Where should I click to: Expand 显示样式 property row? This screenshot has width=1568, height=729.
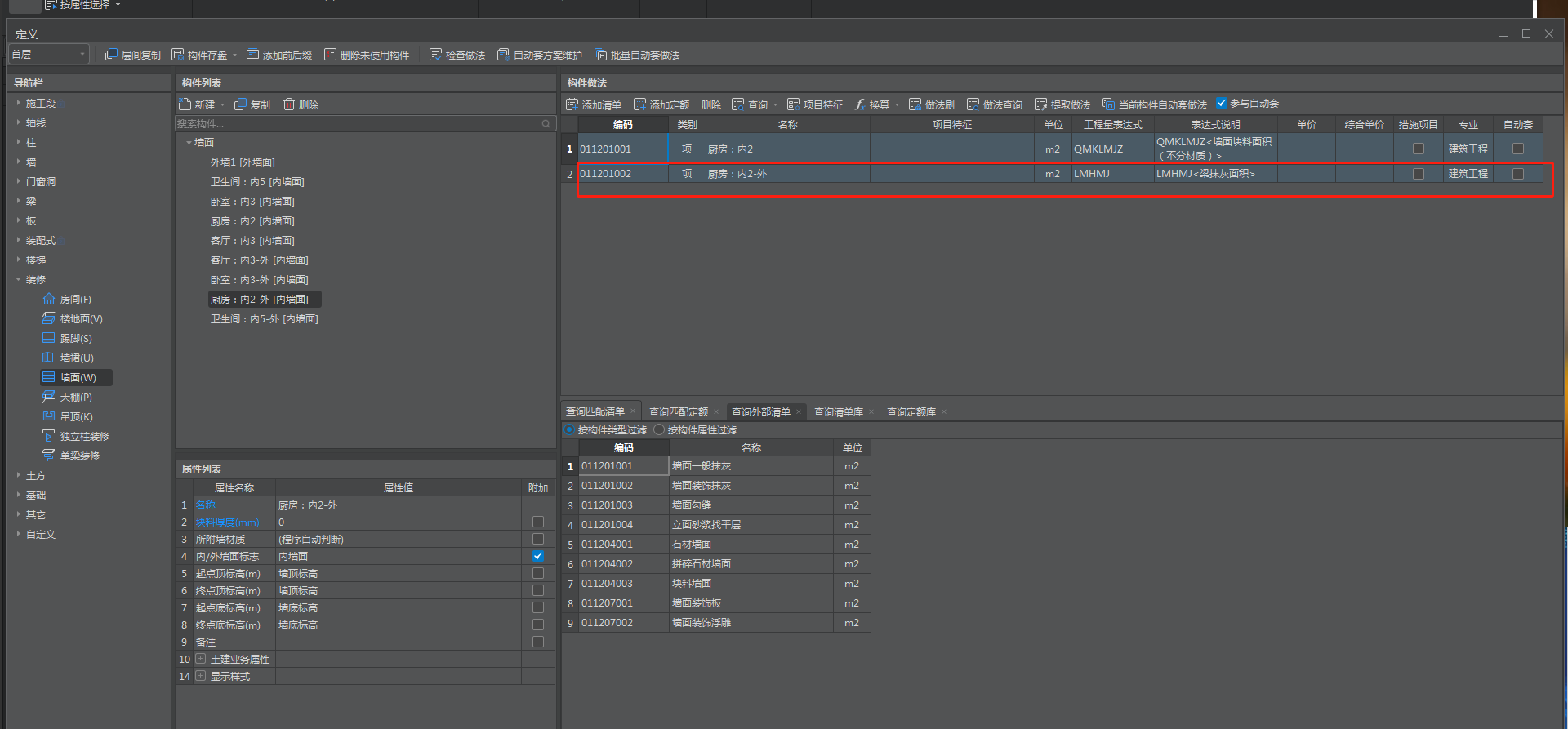pos(201,676)
